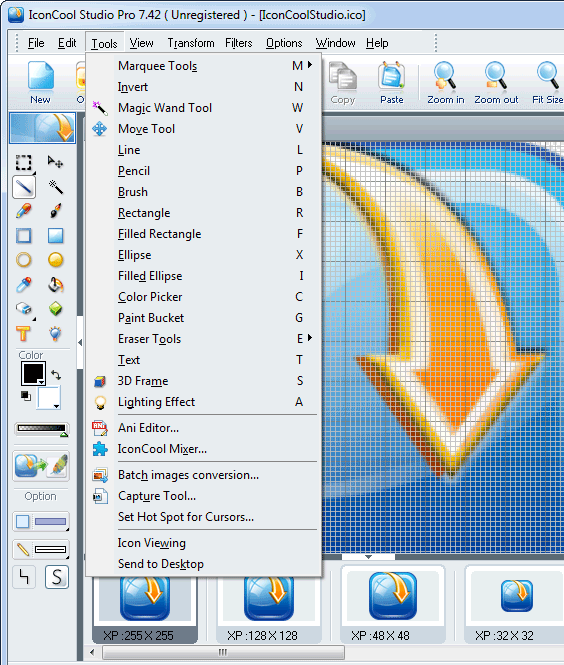Open the line width option dropdown
The image size is (564, 665).
[x=41, y=550]
